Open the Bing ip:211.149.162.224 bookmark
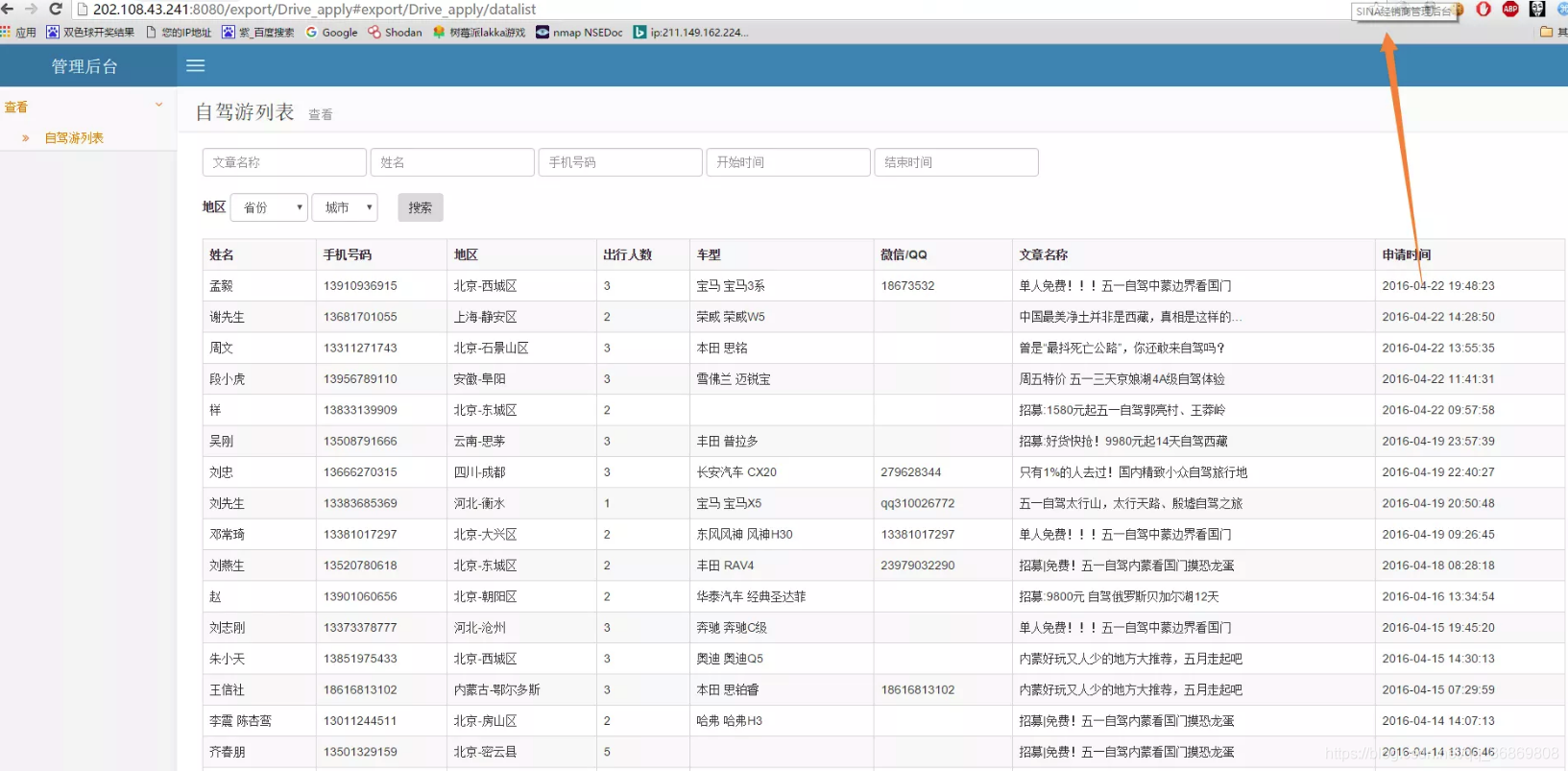Image resolution: width=1568 pixels, height=771 pixels. [690, 33]
